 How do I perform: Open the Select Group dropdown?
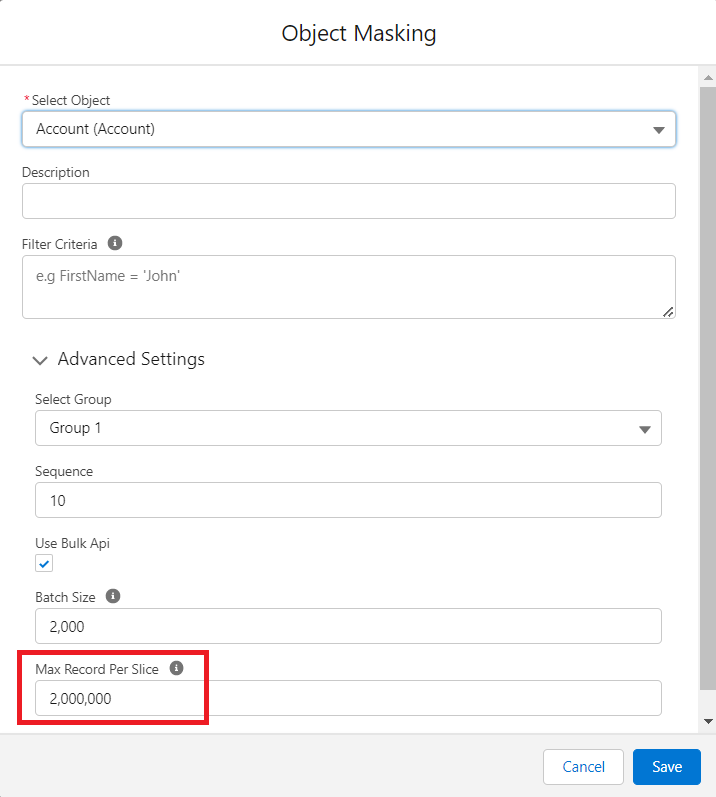coord(348,428)
